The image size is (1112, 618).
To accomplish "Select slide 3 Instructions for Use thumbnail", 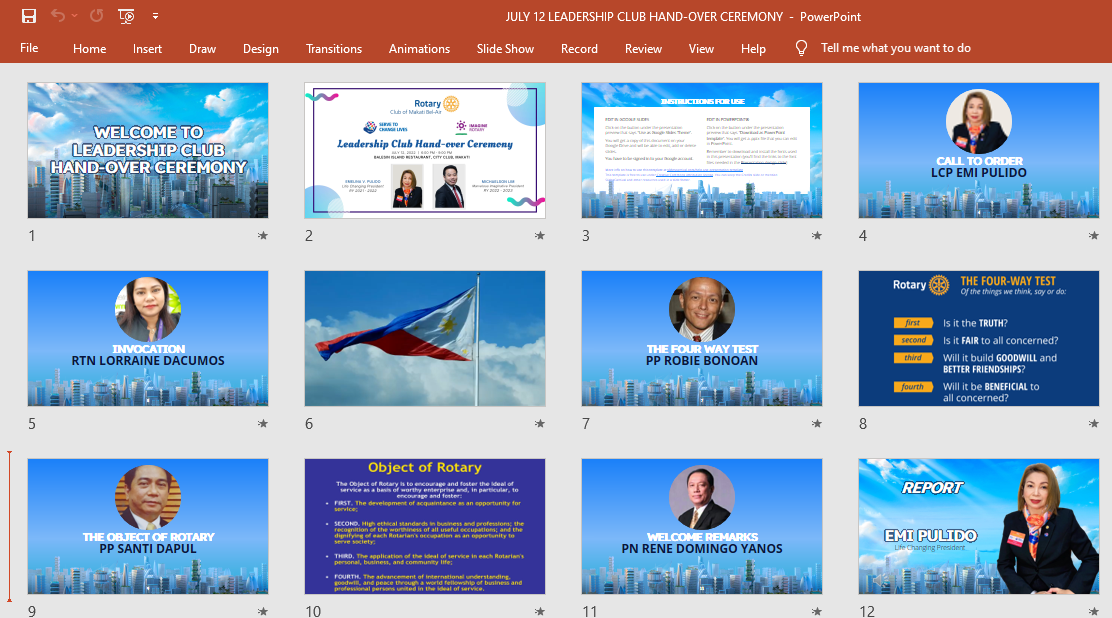I will coord(701,150).
